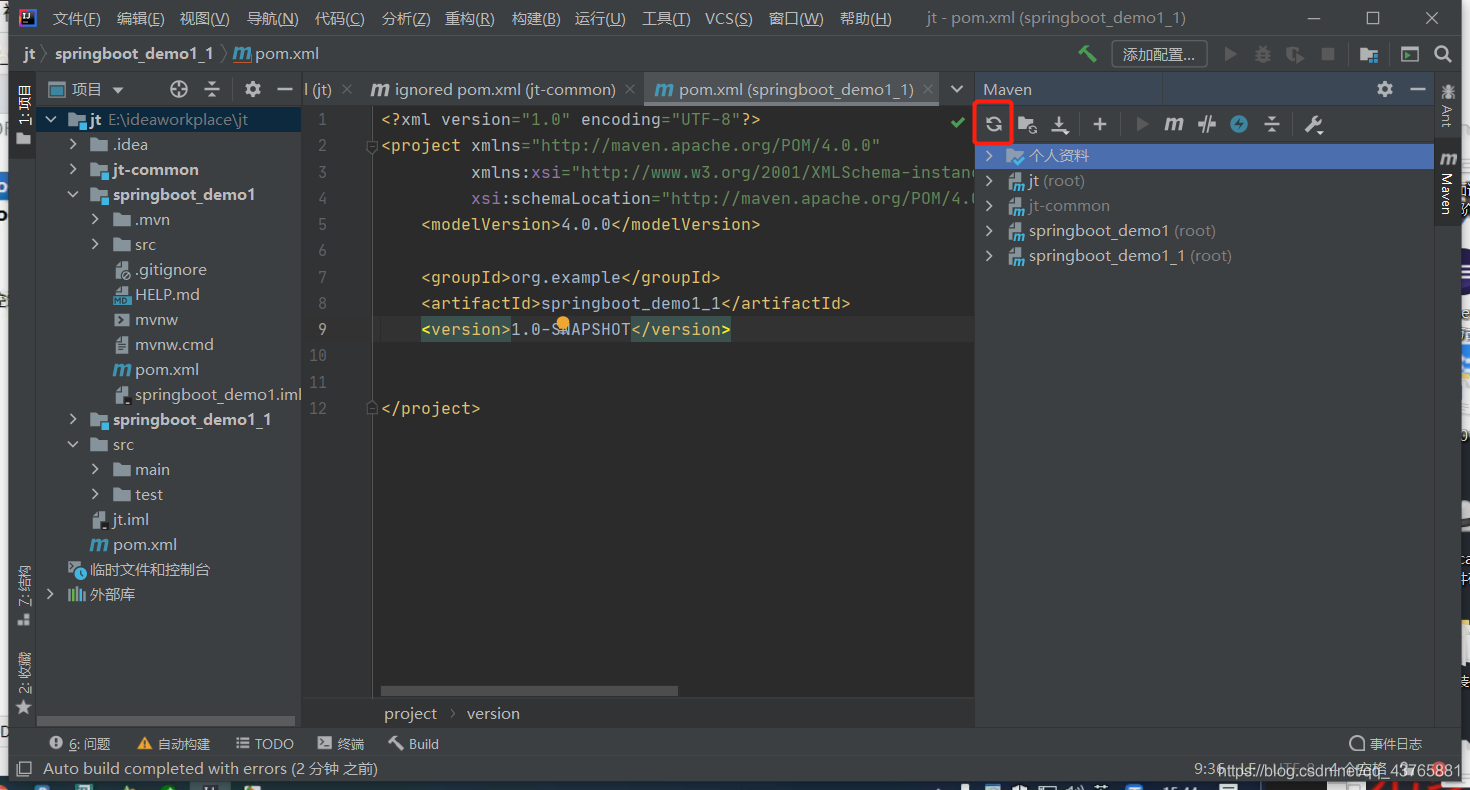The width and height of the screenshot is (1470, 790).
Task: Click the Search Everywhere magnifier icon
Action: coord(1442,54)
